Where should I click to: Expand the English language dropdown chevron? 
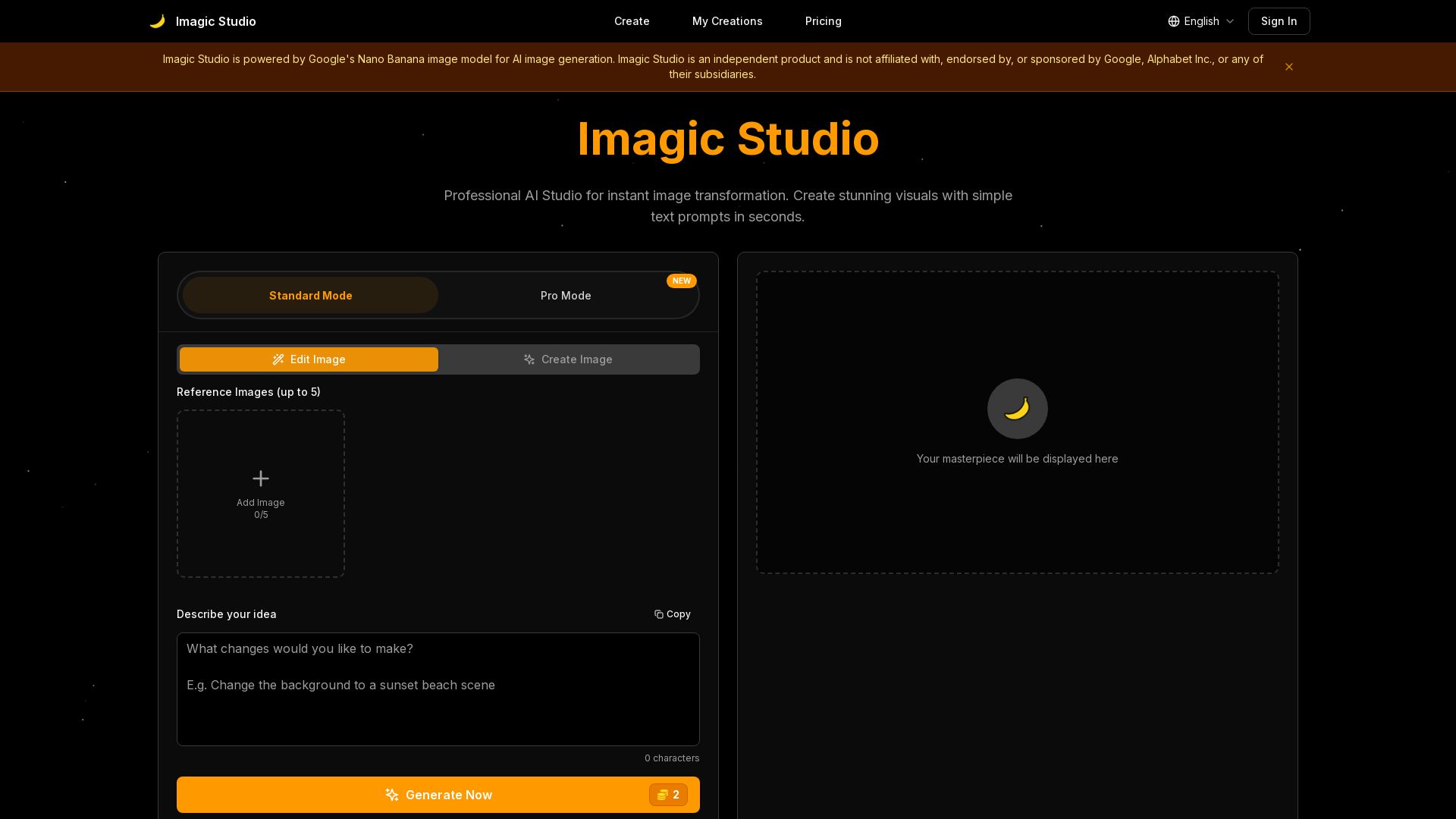tap(1230, 21)
